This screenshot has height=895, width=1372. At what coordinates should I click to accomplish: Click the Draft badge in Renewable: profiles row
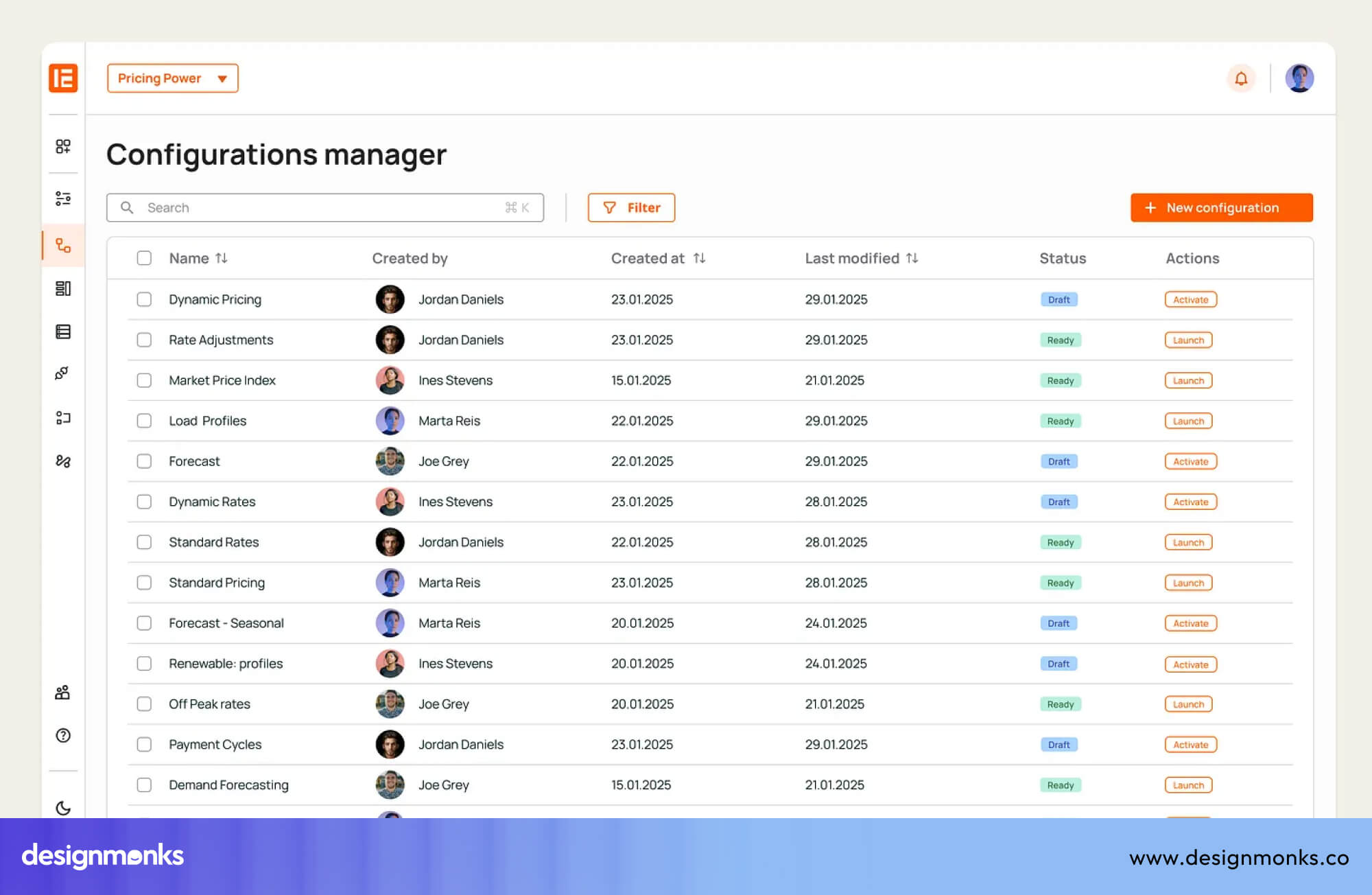click(x=1059, y=664)
